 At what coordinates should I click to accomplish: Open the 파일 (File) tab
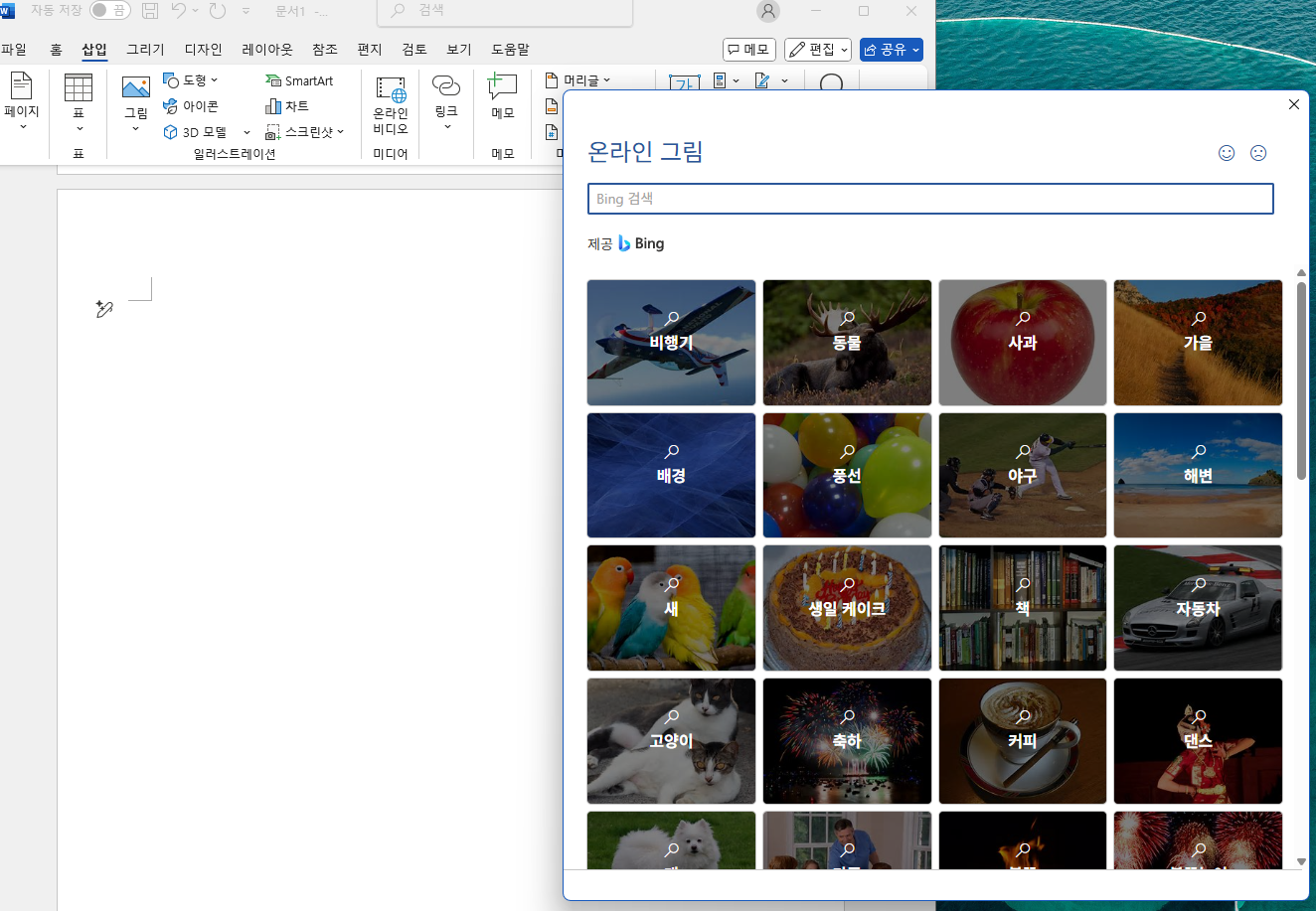tap(14, 49)
